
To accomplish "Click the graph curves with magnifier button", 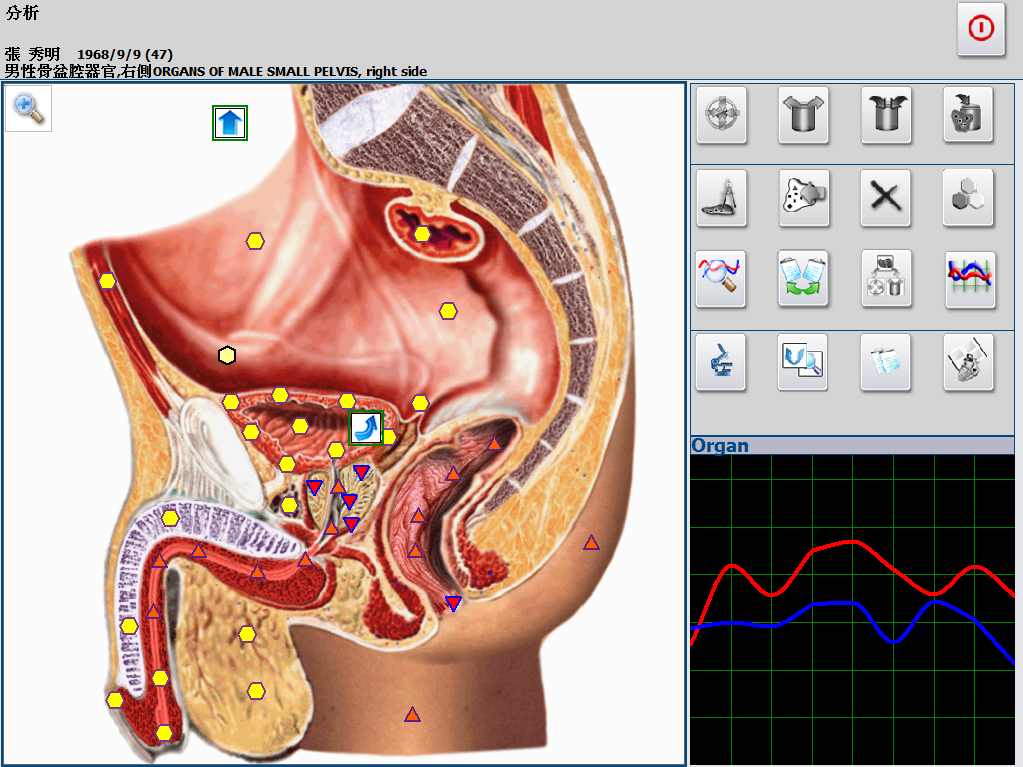I will tap(721, 279).
